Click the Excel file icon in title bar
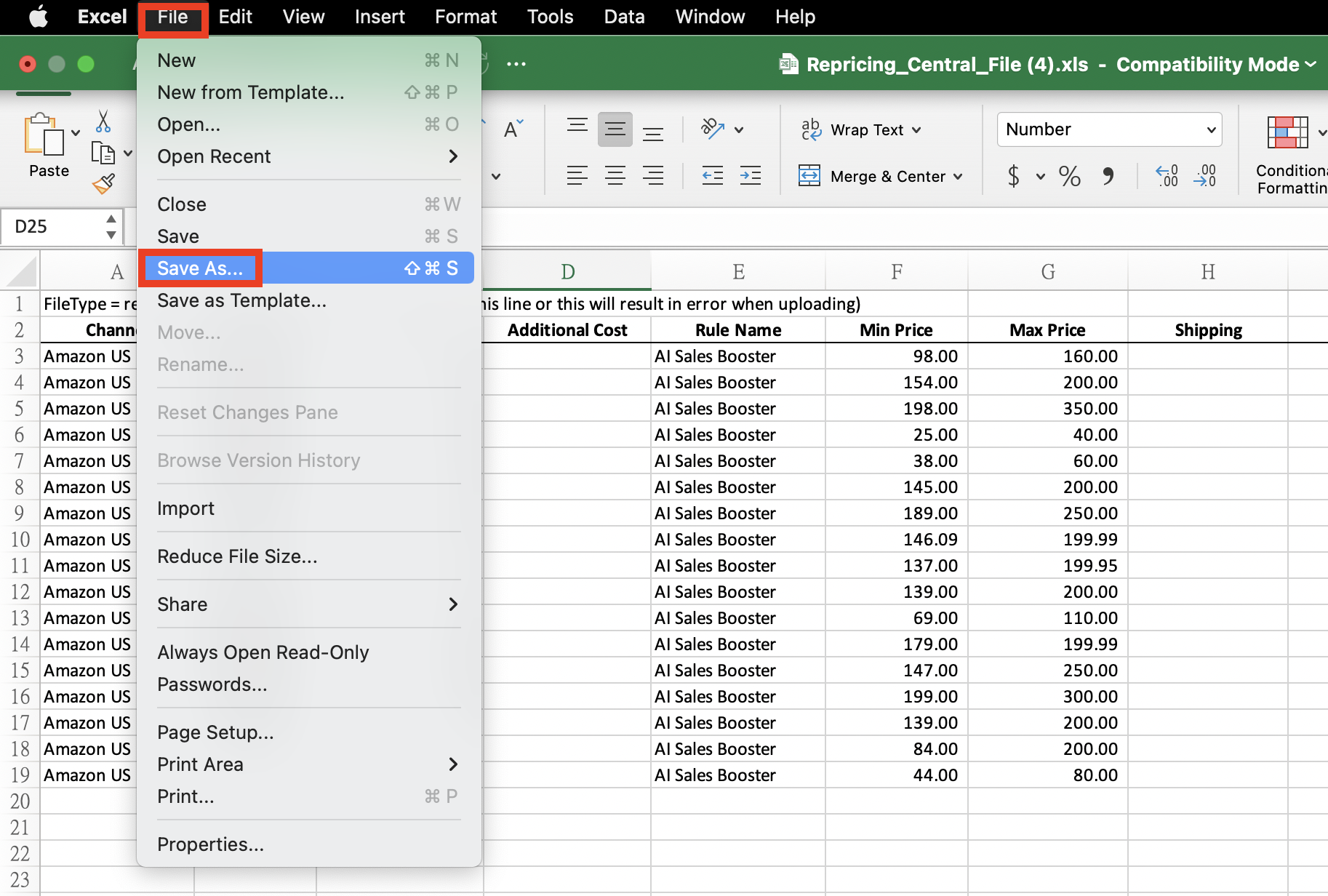The image size is (1328, 896). tap(789, 64)
